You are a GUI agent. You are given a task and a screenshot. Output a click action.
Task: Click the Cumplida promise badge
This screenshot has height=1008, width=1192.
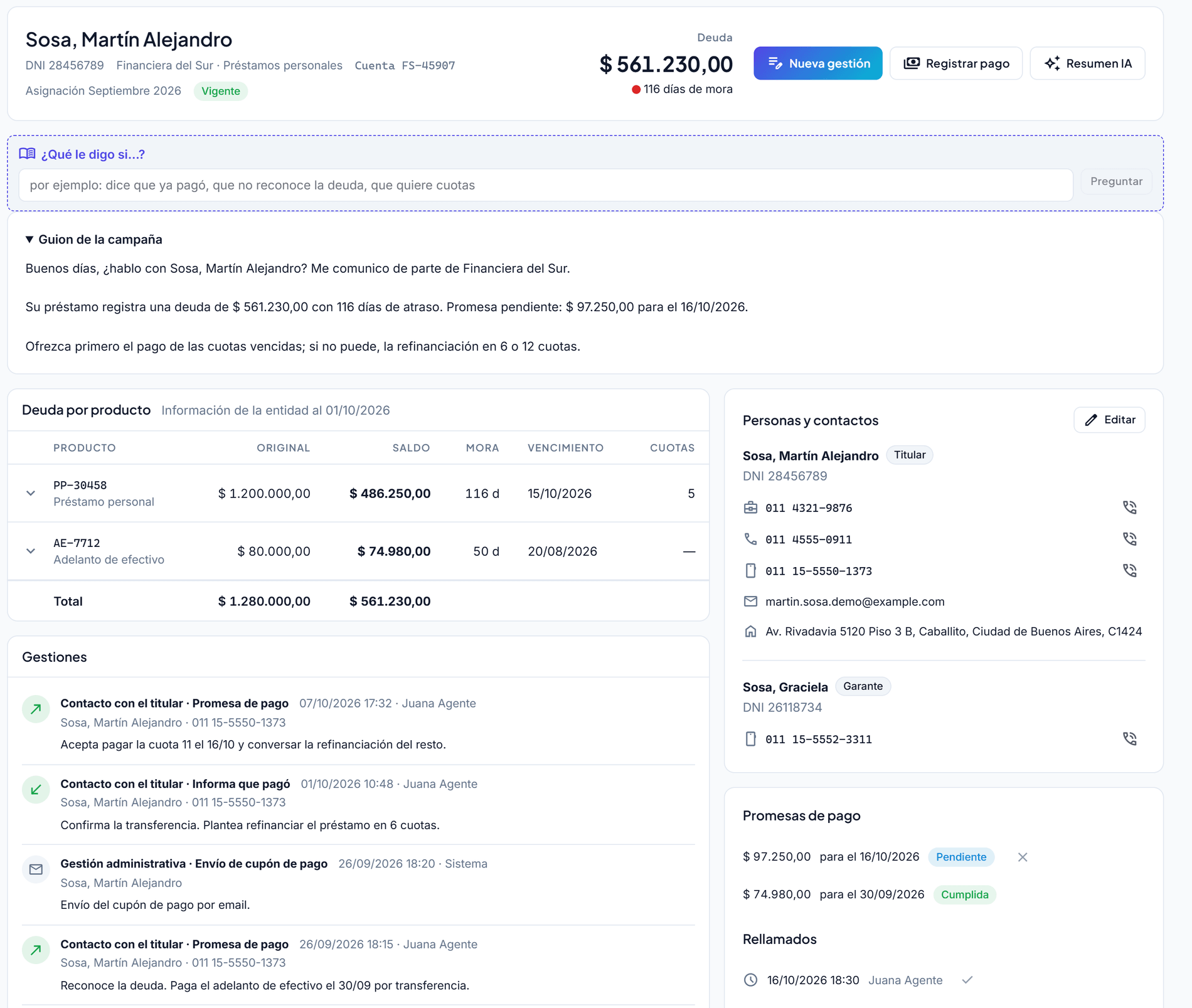pyautogui.click(x=965, y=894)
